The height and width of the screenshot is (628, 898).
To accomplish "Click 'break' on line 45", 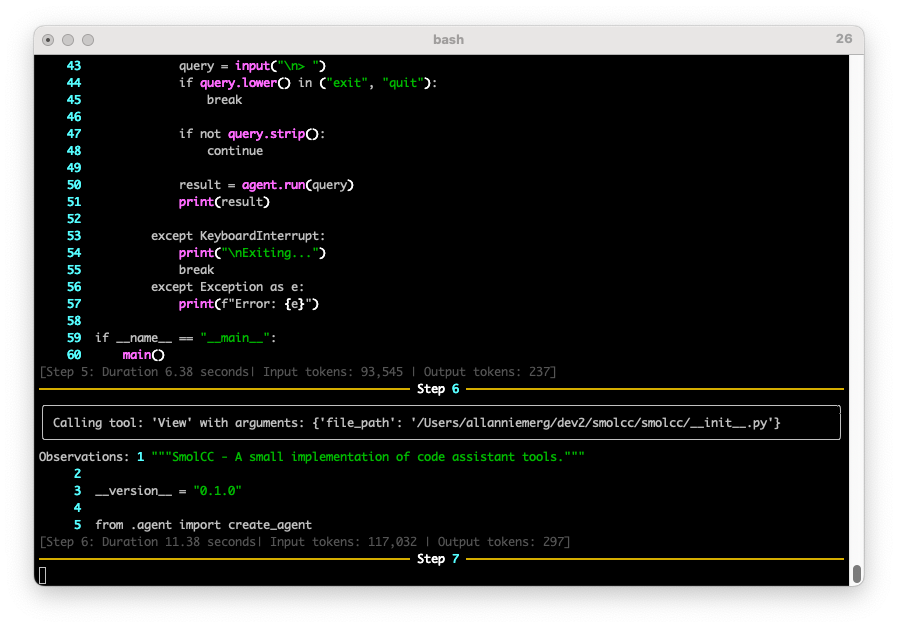I will [224, 100].
